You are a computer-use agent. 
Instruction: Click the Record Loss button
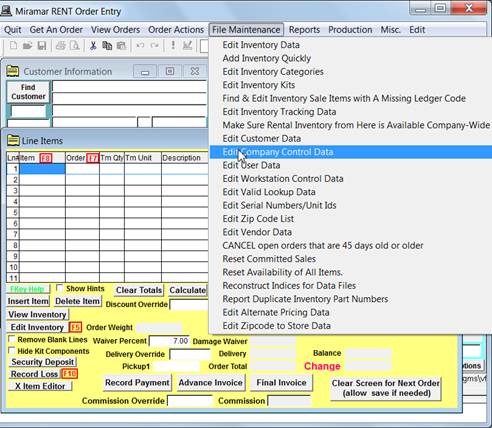click(x=34, y=374)
